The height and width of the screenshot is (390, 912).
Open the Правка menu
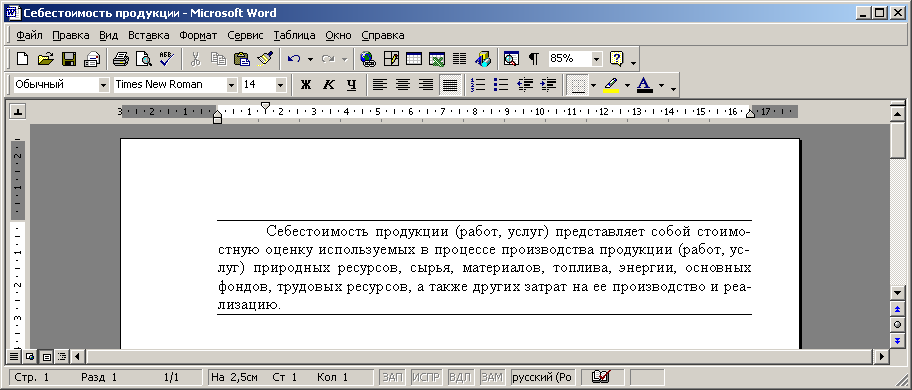pos(71,35)
